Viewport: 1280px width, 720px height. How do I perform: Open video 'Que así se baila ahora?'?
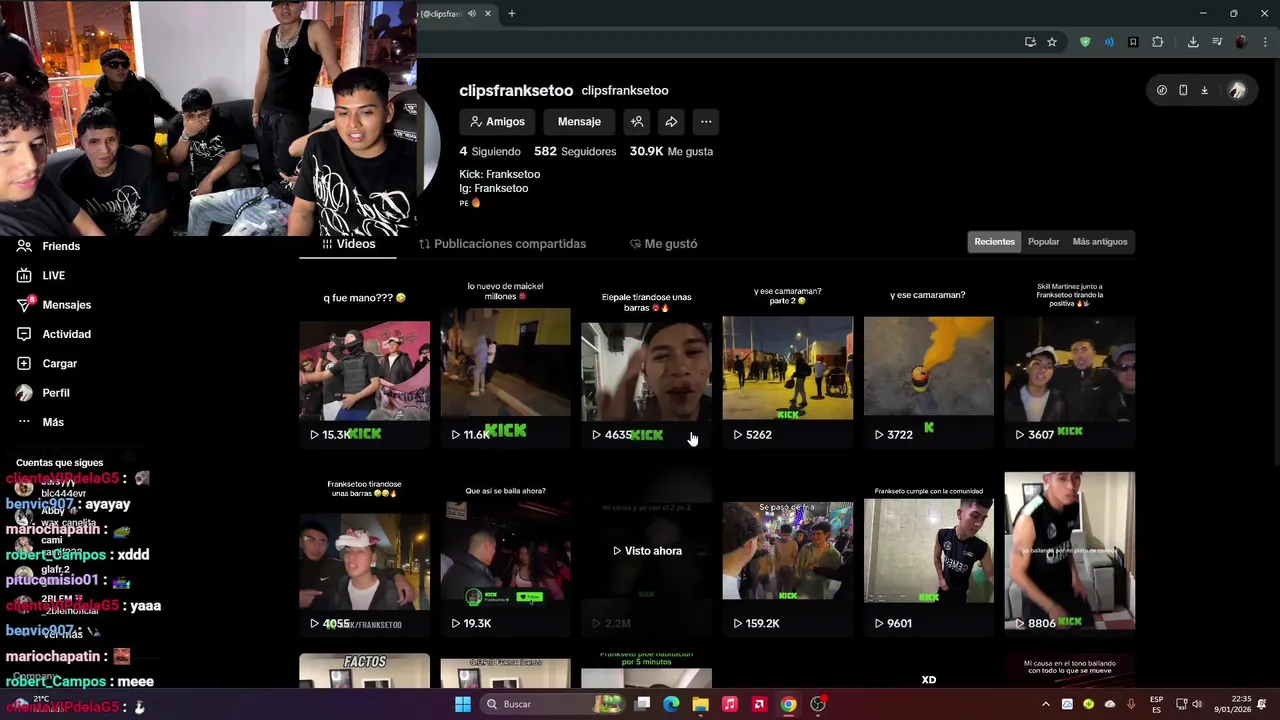pyautogui.click(x=505, y=556)
